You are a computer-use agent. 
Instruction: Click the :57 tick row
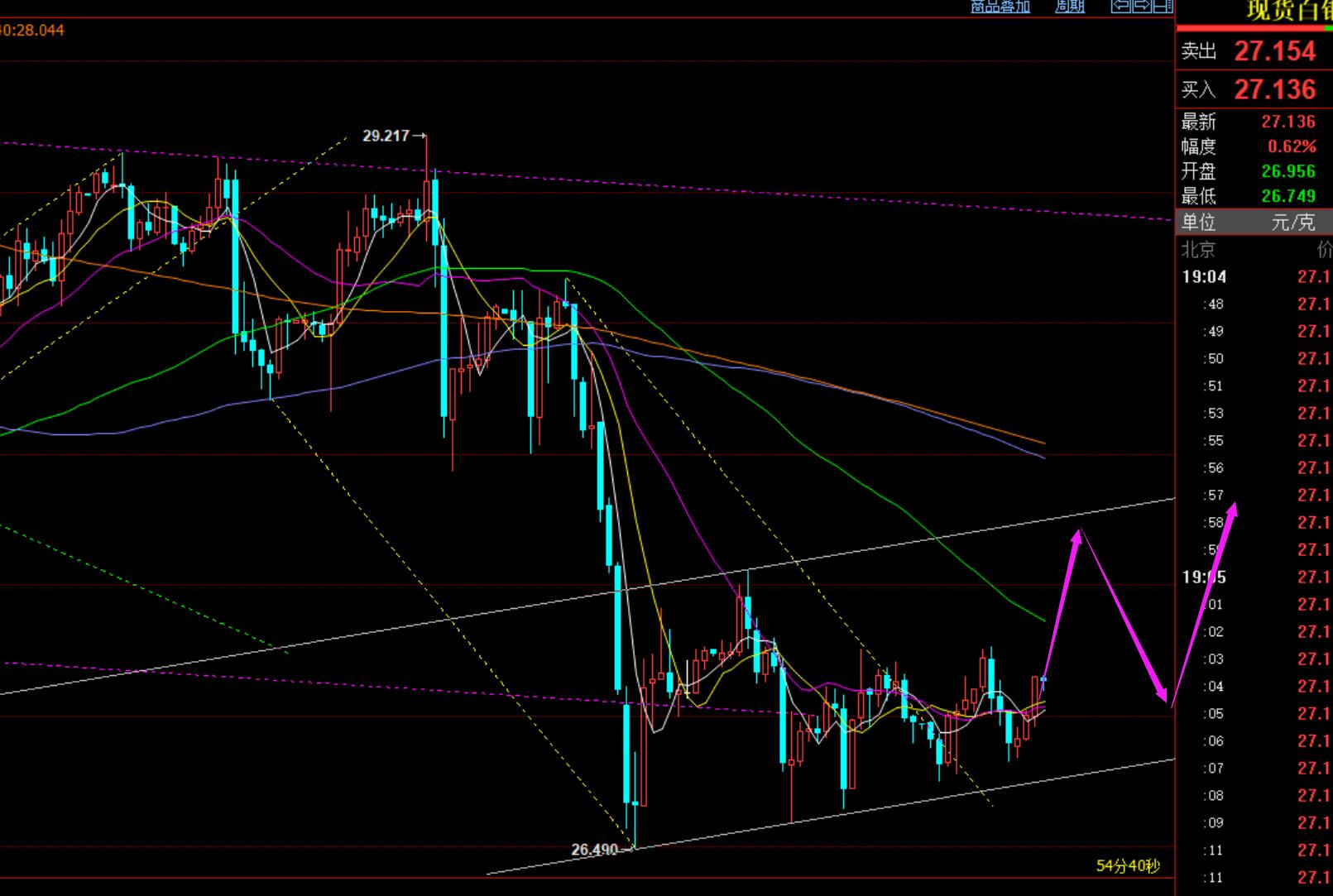1254,496
